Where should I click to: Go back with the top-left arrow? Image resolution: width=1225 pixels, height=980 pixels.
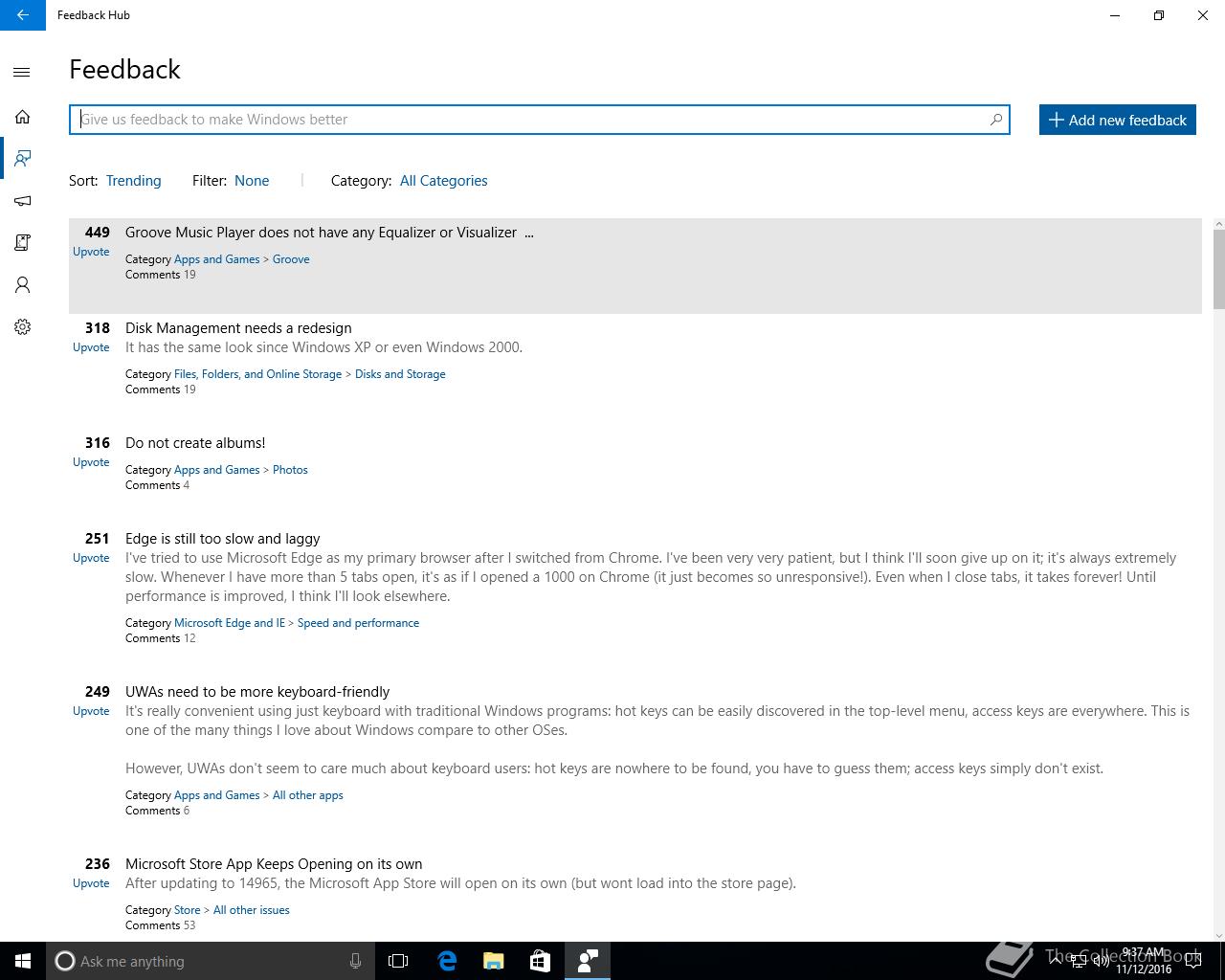point(22,15)
